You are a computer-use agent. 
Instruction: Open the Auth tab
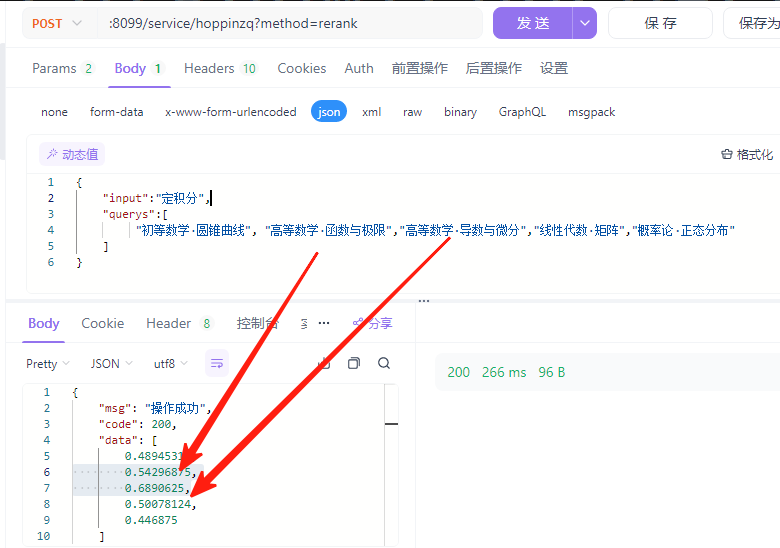pos(359,68)
